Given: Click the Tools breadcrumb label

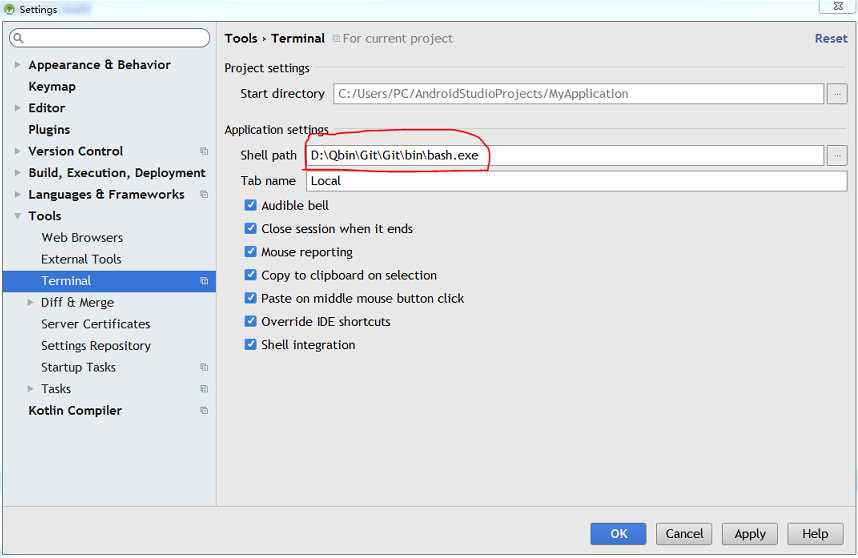Looking at the screenshot, I should (x=241, y=38).
